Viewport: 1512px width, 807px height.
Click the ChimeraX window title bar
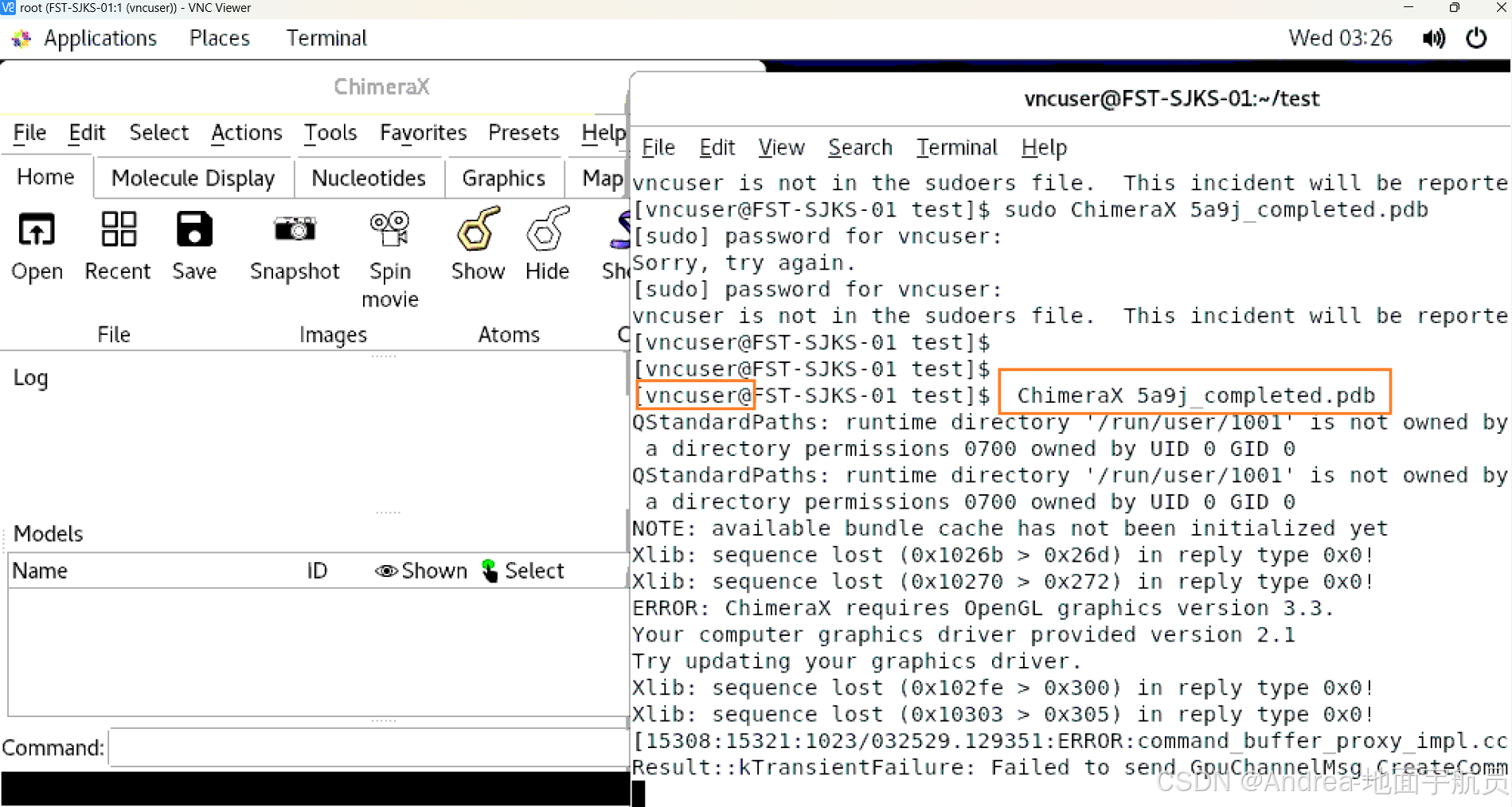381,86
